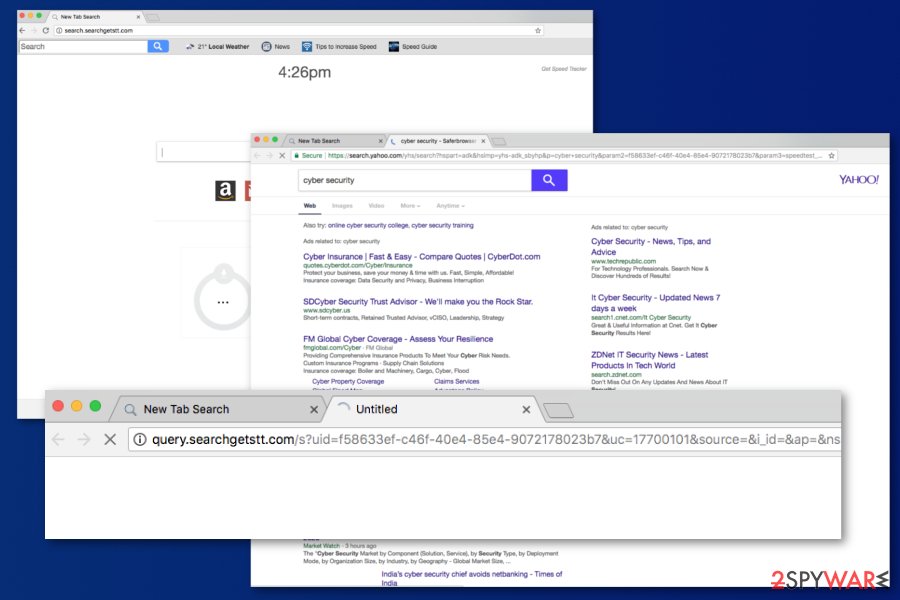
Task: Open the Claims Services sublink
Action: (456, 381)
